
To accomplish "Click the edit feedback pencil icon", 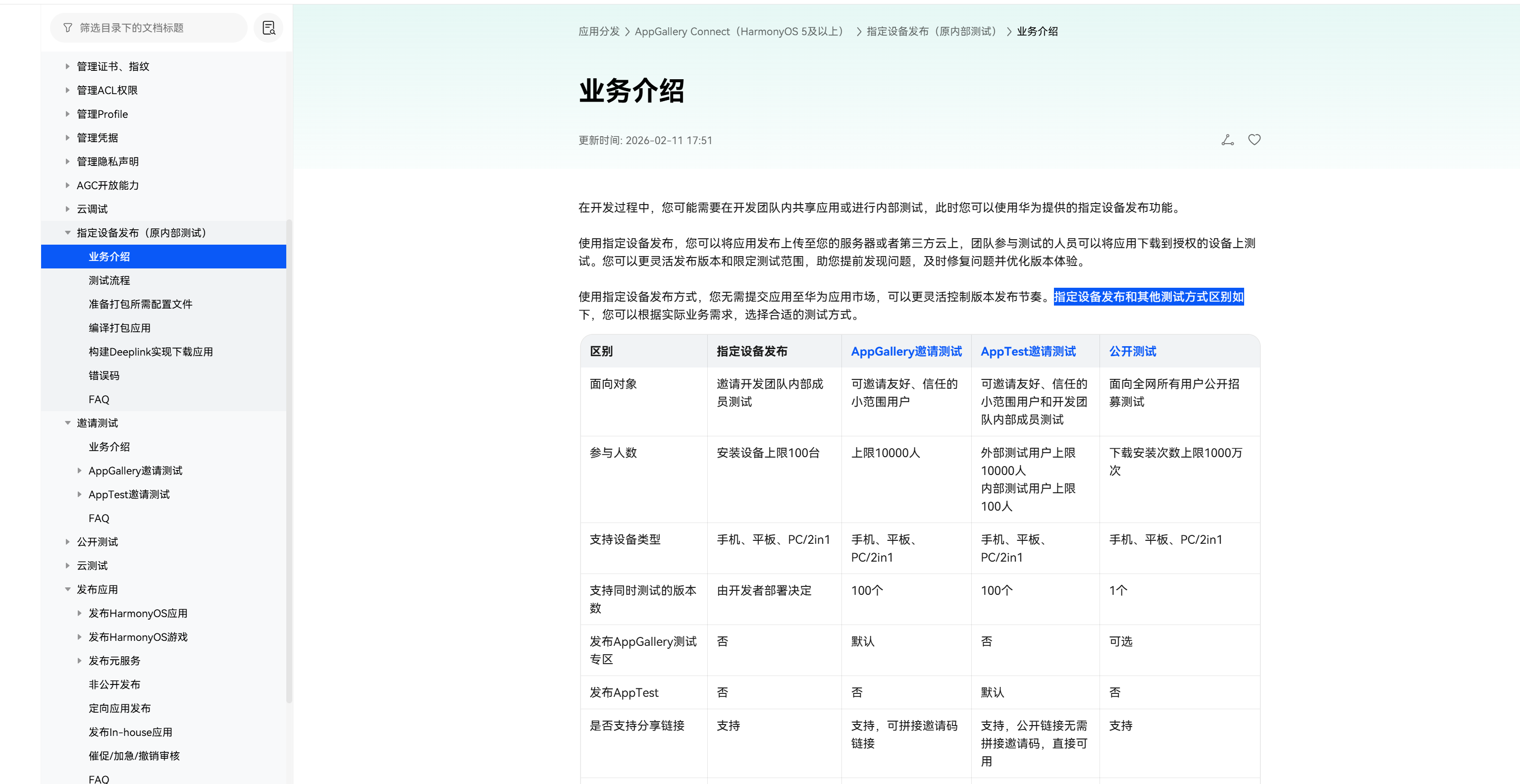I will (x=1227, y=140).
